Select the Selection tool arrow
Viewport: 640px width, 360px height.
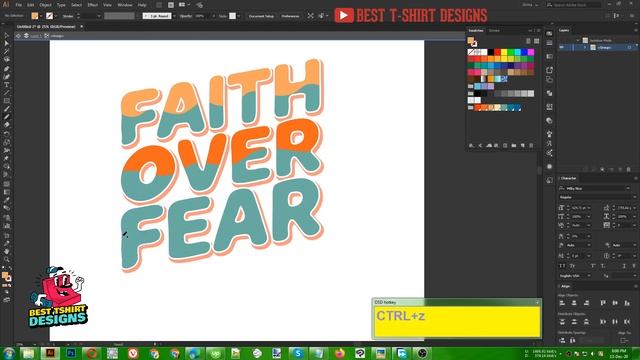pyautogui.click(x=7, y=36)
